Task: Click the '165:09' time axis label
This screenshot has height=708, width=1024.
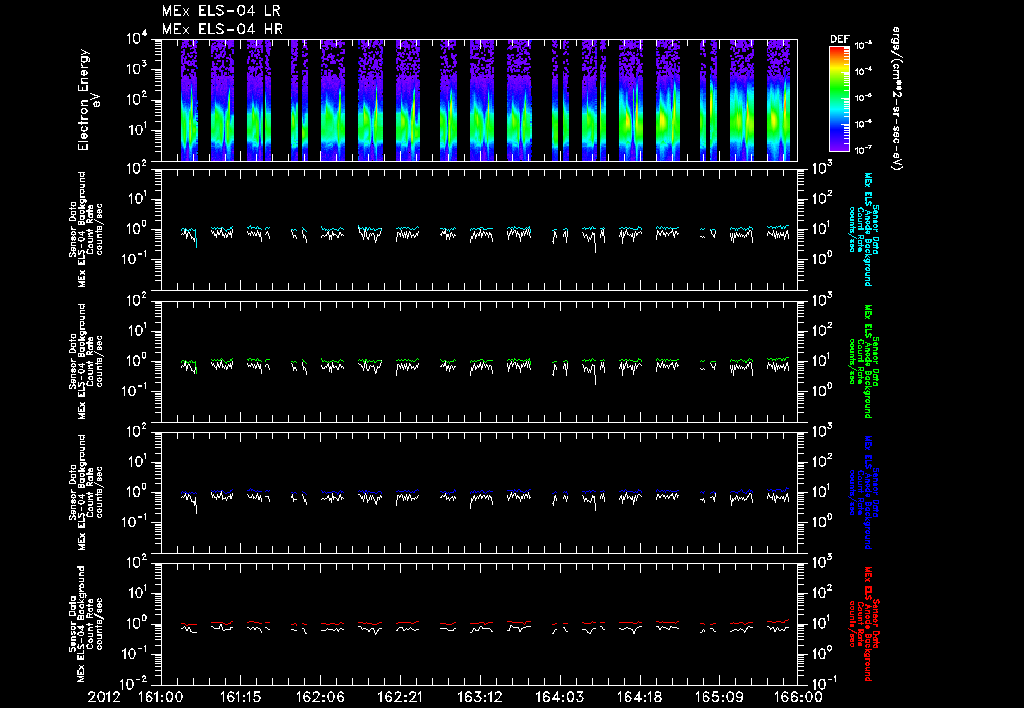Action: click(718, 698)
